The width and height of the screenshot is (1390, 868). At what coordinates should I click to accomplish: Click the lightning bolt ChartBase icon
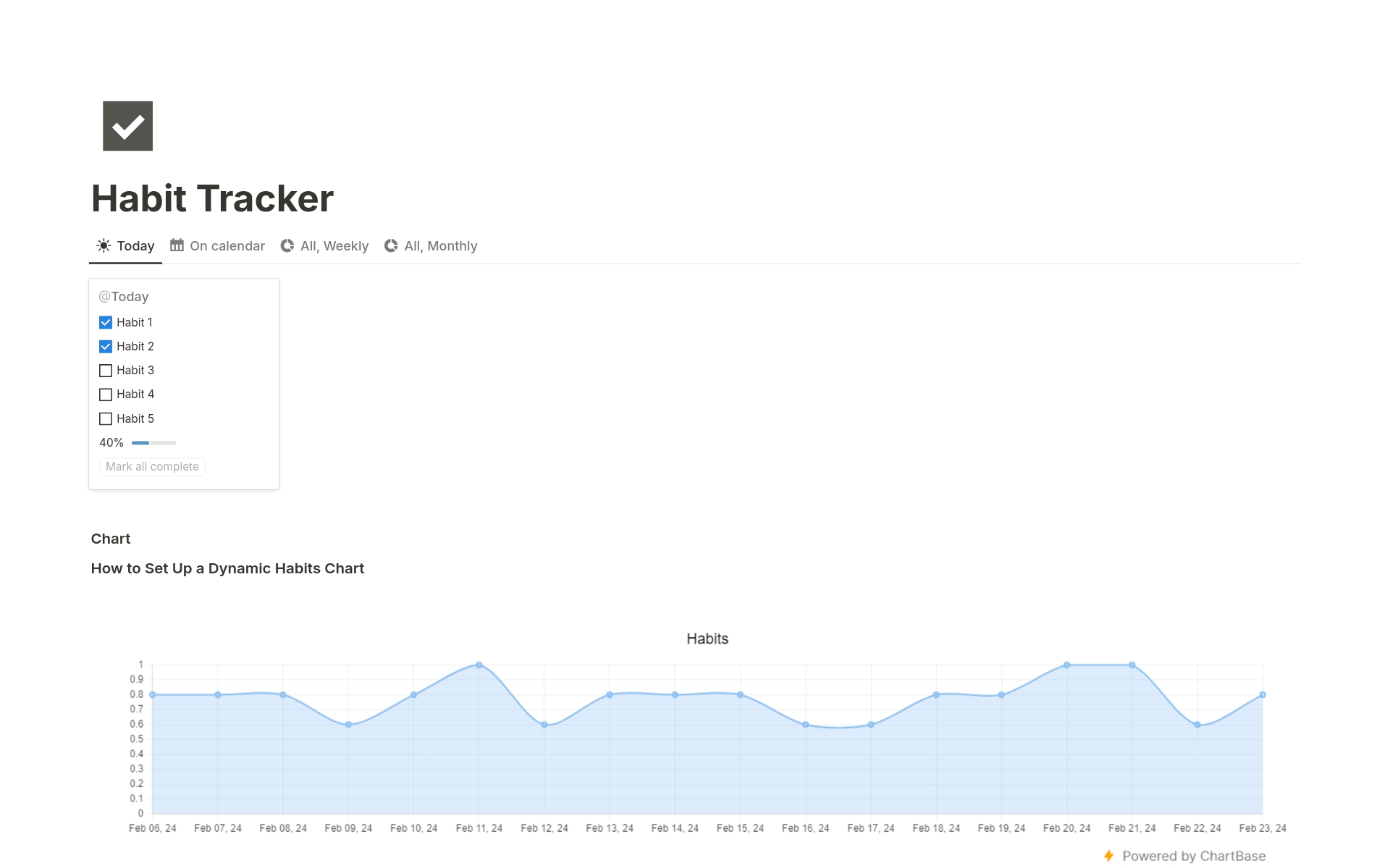pyautogui.click(x=1108, y=856)
